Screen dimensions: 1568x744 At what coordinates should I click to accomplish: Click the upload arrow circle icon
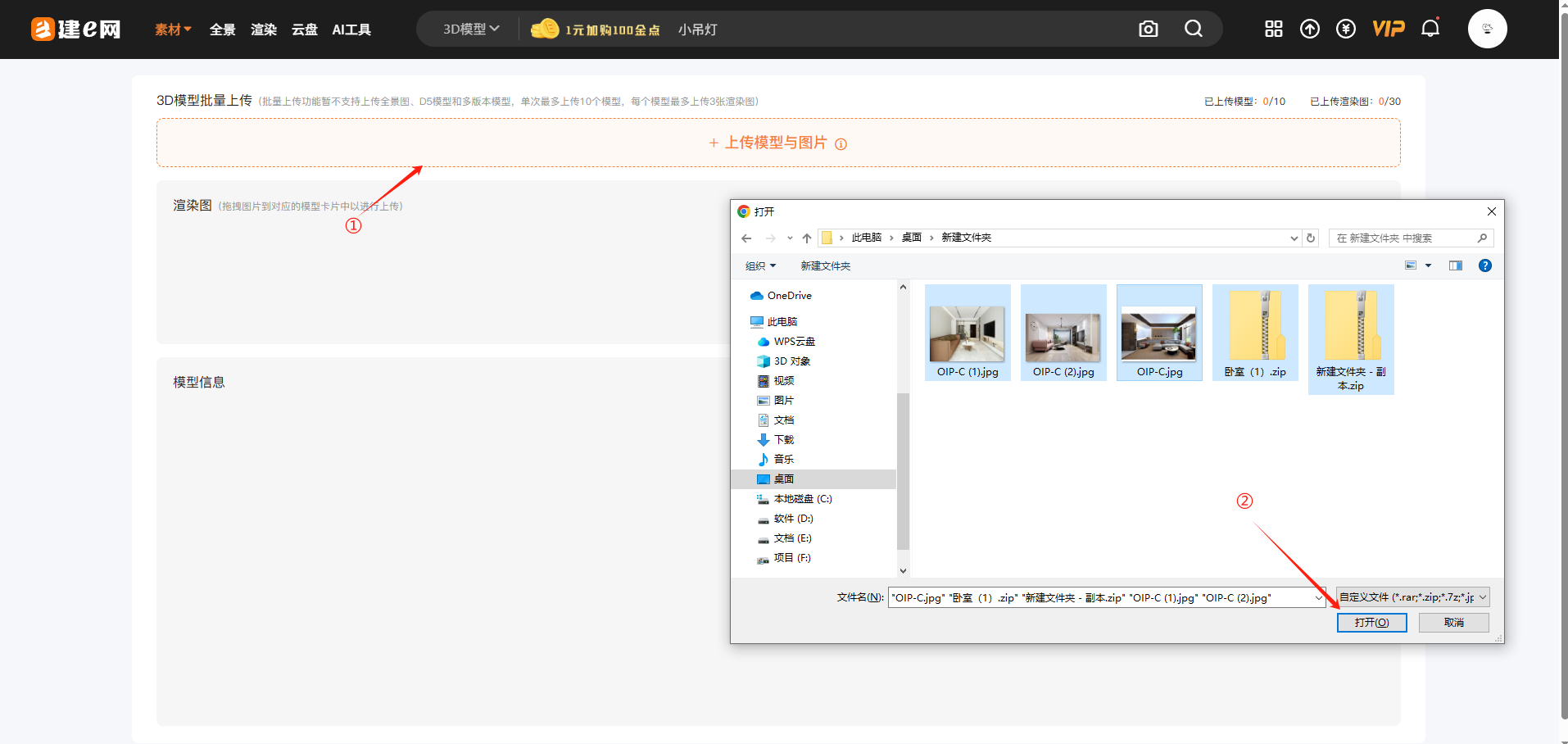(1310, 29)
